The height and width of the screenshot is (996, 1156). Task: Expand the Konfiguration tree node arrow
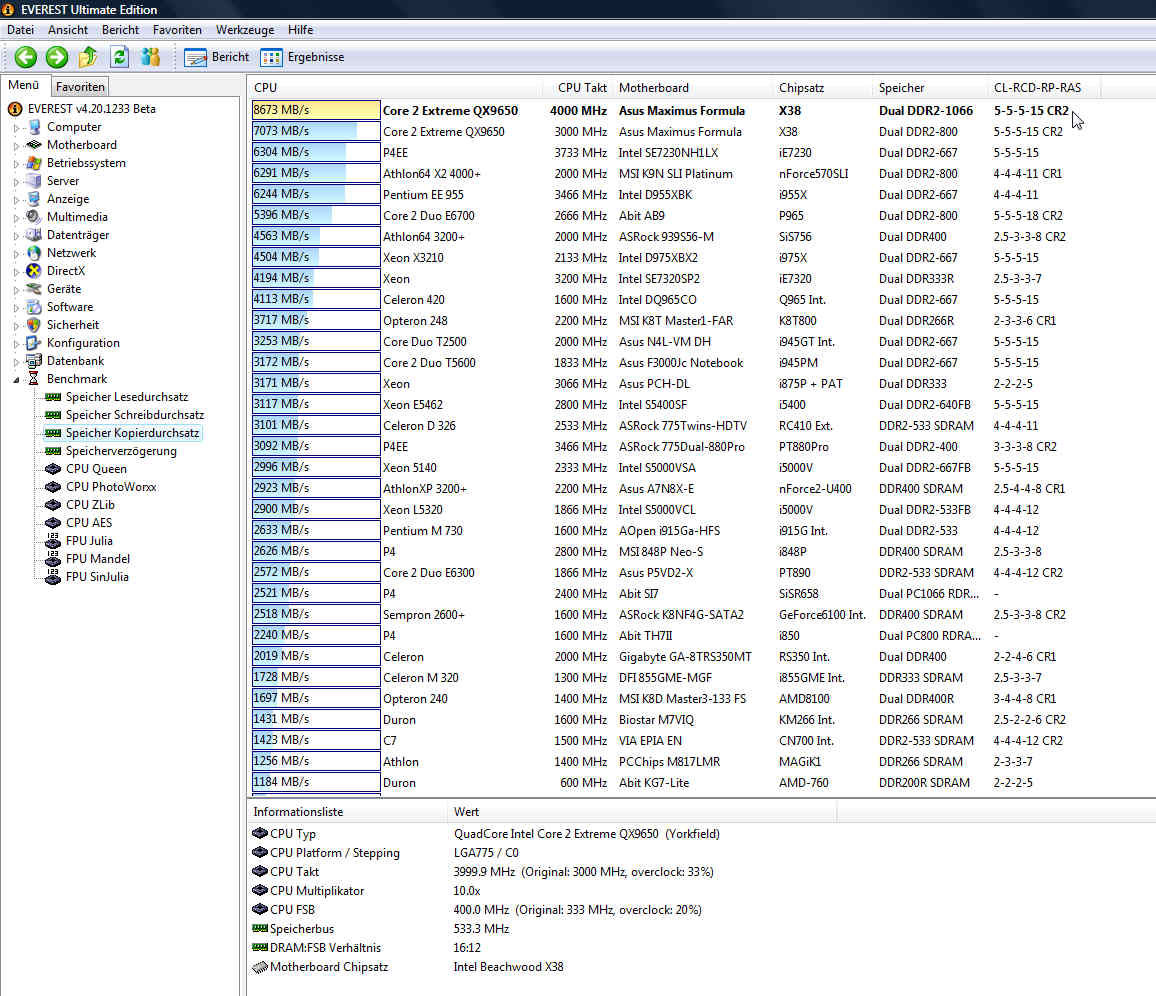tap(16, 344)
